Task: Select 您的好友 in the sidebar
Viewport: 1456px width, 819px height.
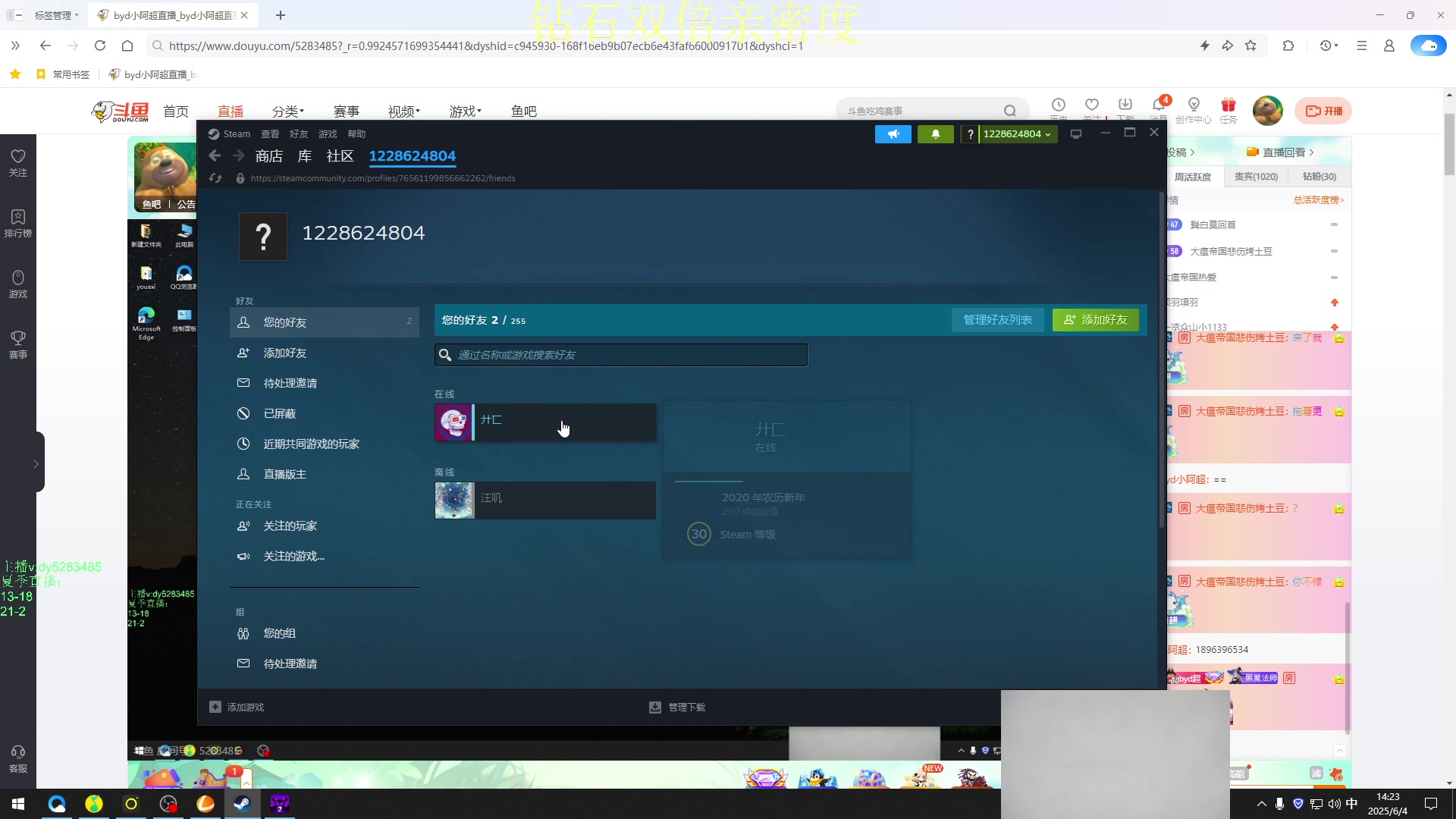Action: [325, 322]
